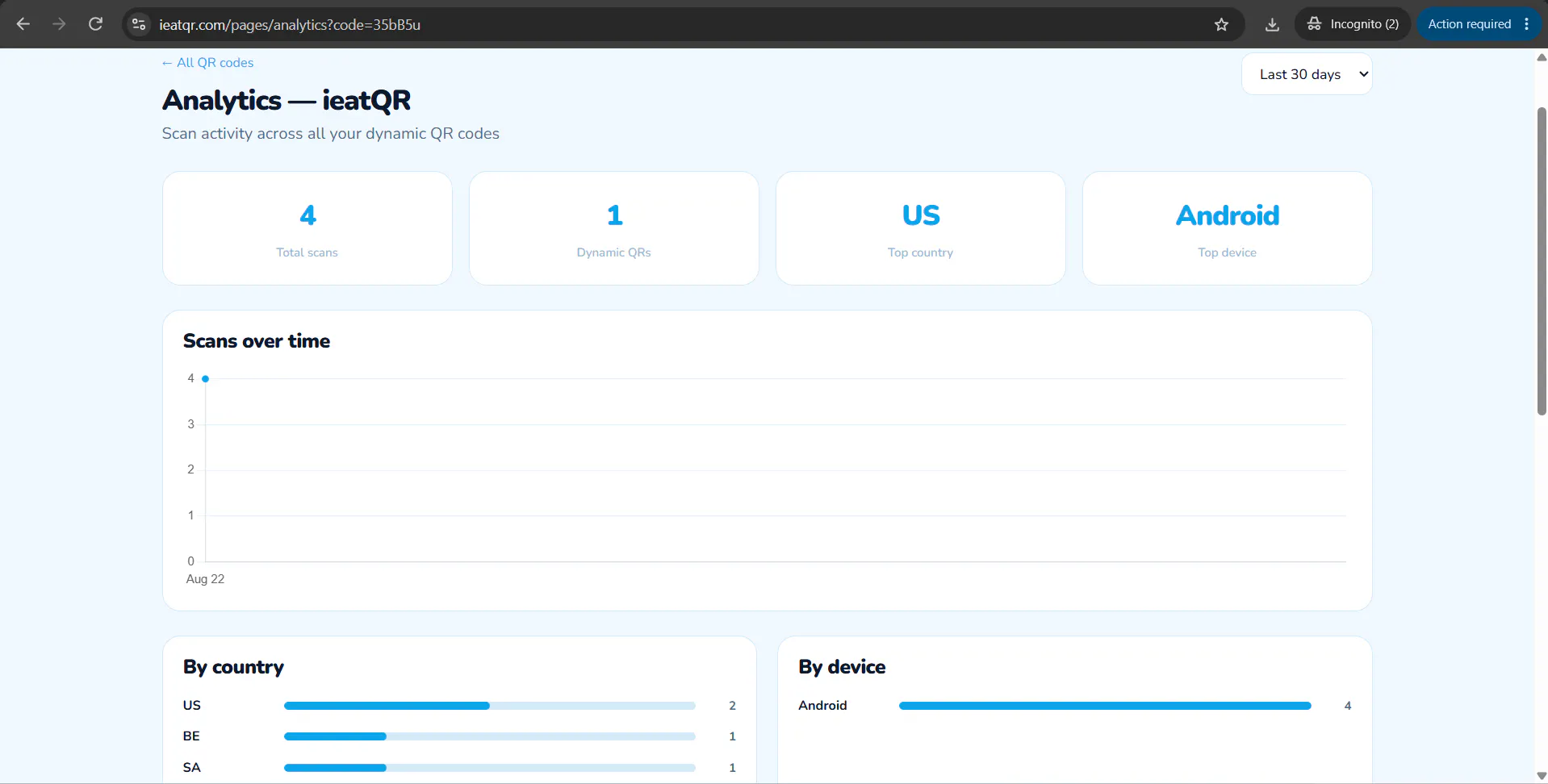Open the Last 30 days range dropdown
Image resolution: width=1548 pixels, height=784 pixels.
1307,74
